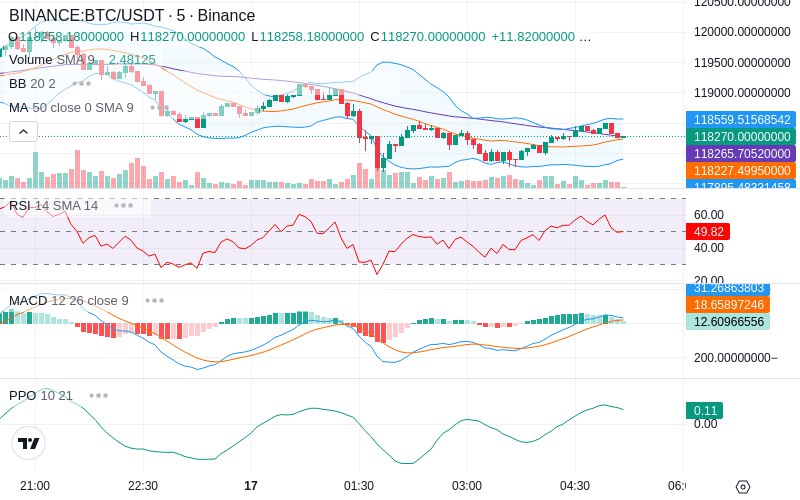The image size is (800, 500).
Task: Select the MACD 12 26 close 9 legend
Action: point(69,301)
